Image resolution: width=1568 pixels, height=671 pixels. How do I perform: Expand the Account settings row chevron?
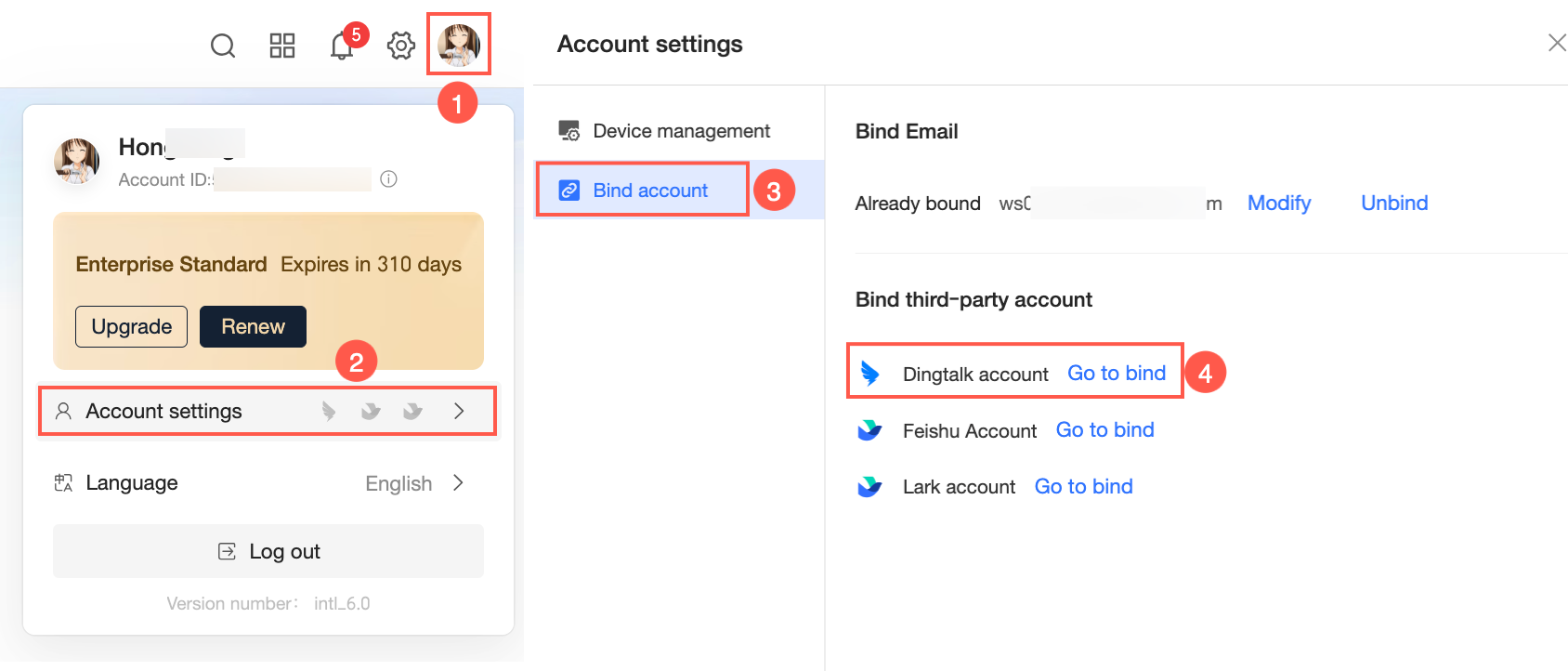(459, 411)
